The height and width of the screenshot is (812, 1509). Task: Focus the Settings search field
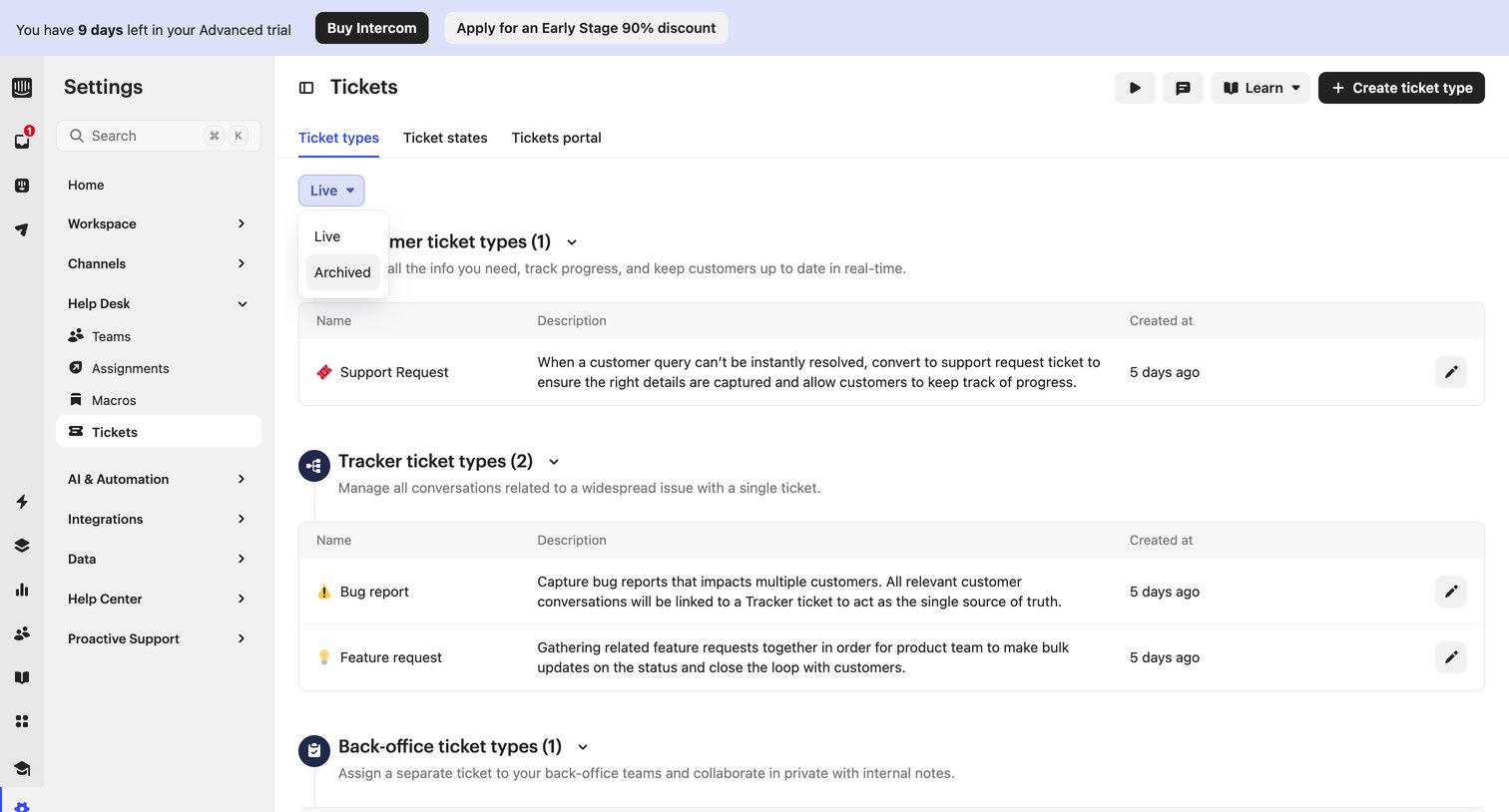pyautogui.click(x=159, y=136)
